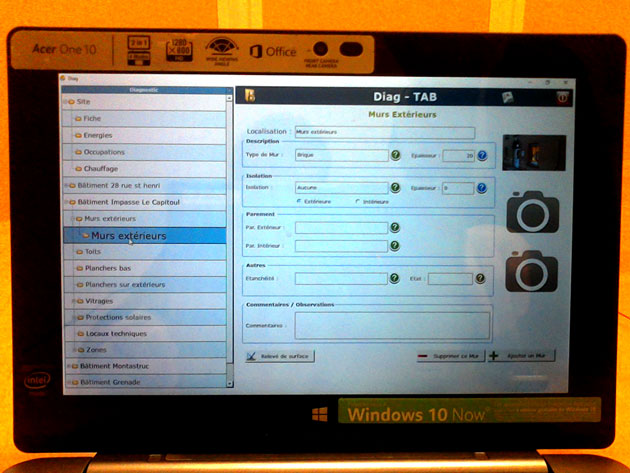Expand the Bâtiment Montastruc tree node
The image size is (630, 473).
point(68,366)
